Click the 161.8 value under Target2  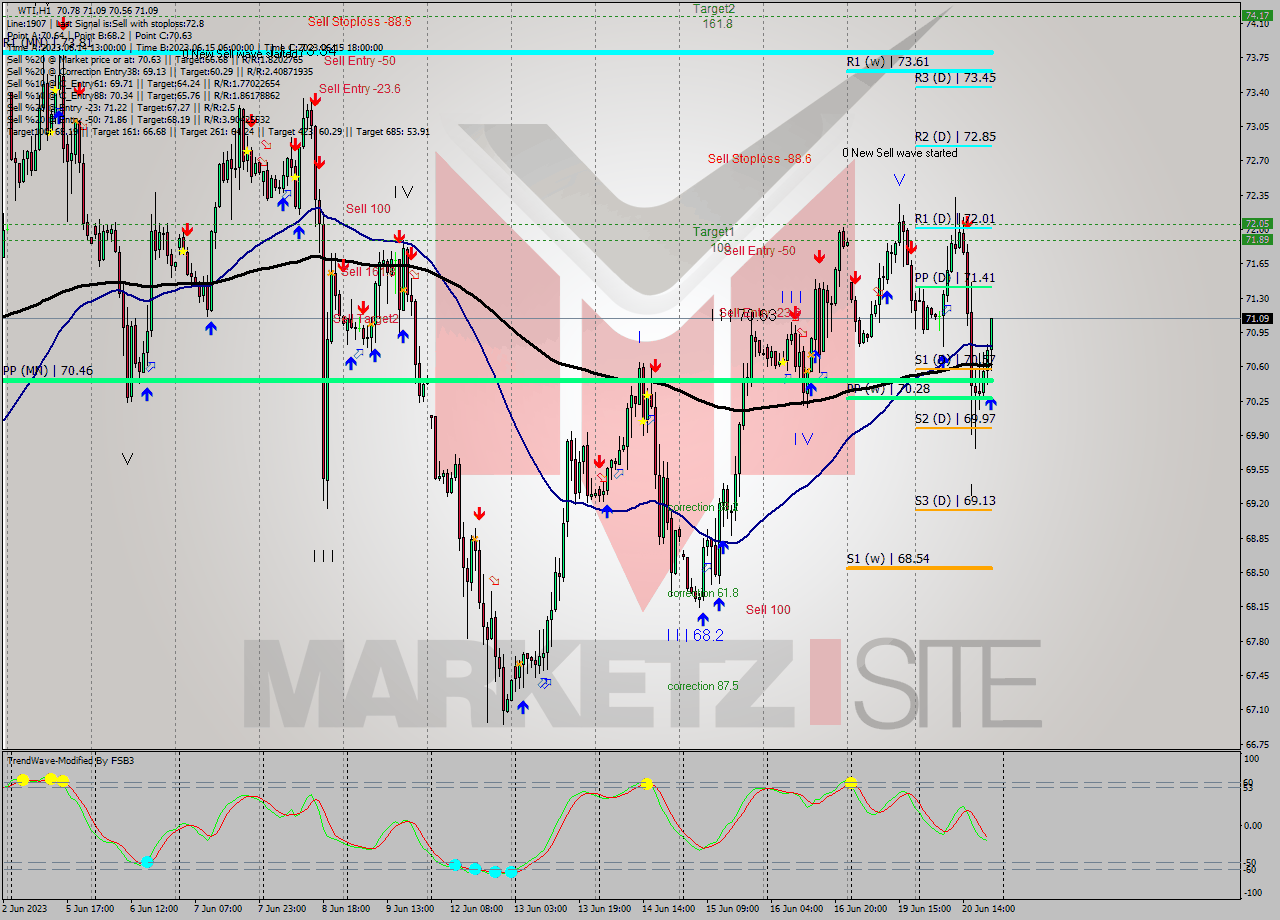click(717, 24)
